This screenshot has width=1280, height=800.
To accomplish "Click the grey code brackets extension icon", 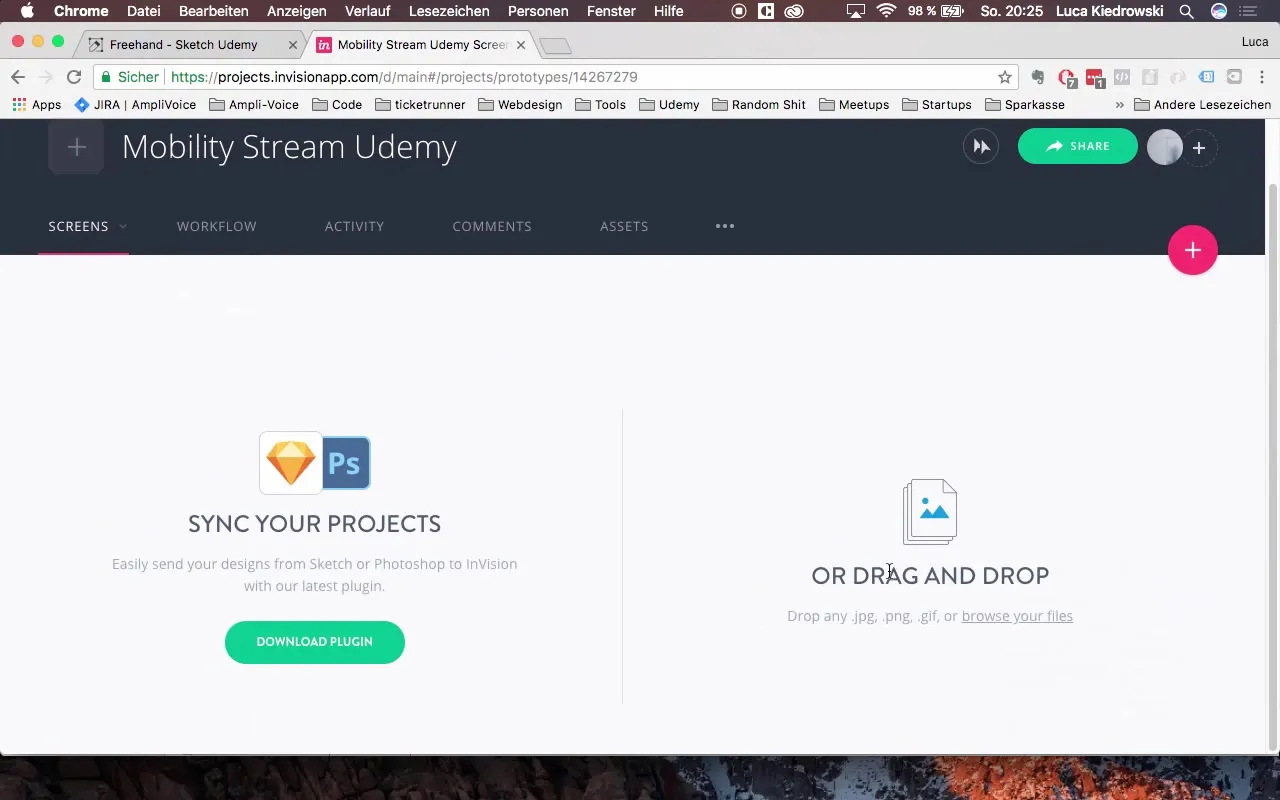I will pos(1122,77).
